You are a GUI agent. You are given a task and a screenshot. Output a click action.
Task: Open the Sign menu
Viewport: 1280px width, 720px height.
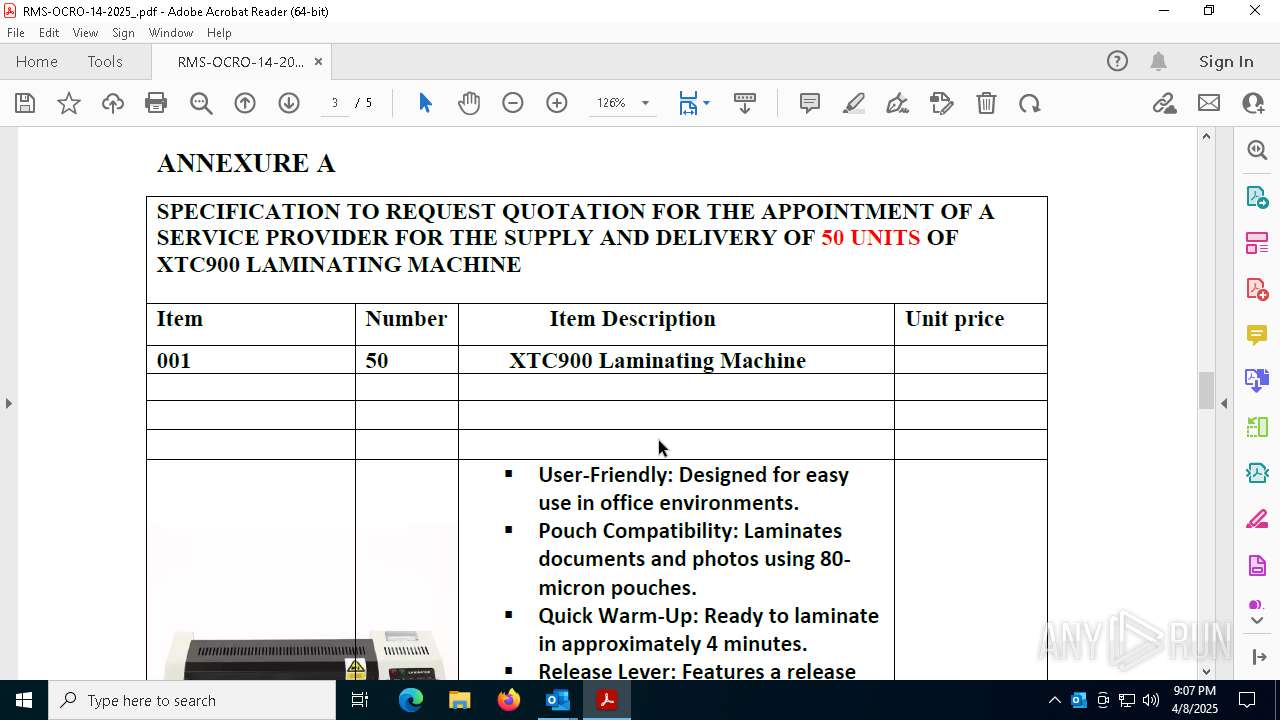(124, 33)
